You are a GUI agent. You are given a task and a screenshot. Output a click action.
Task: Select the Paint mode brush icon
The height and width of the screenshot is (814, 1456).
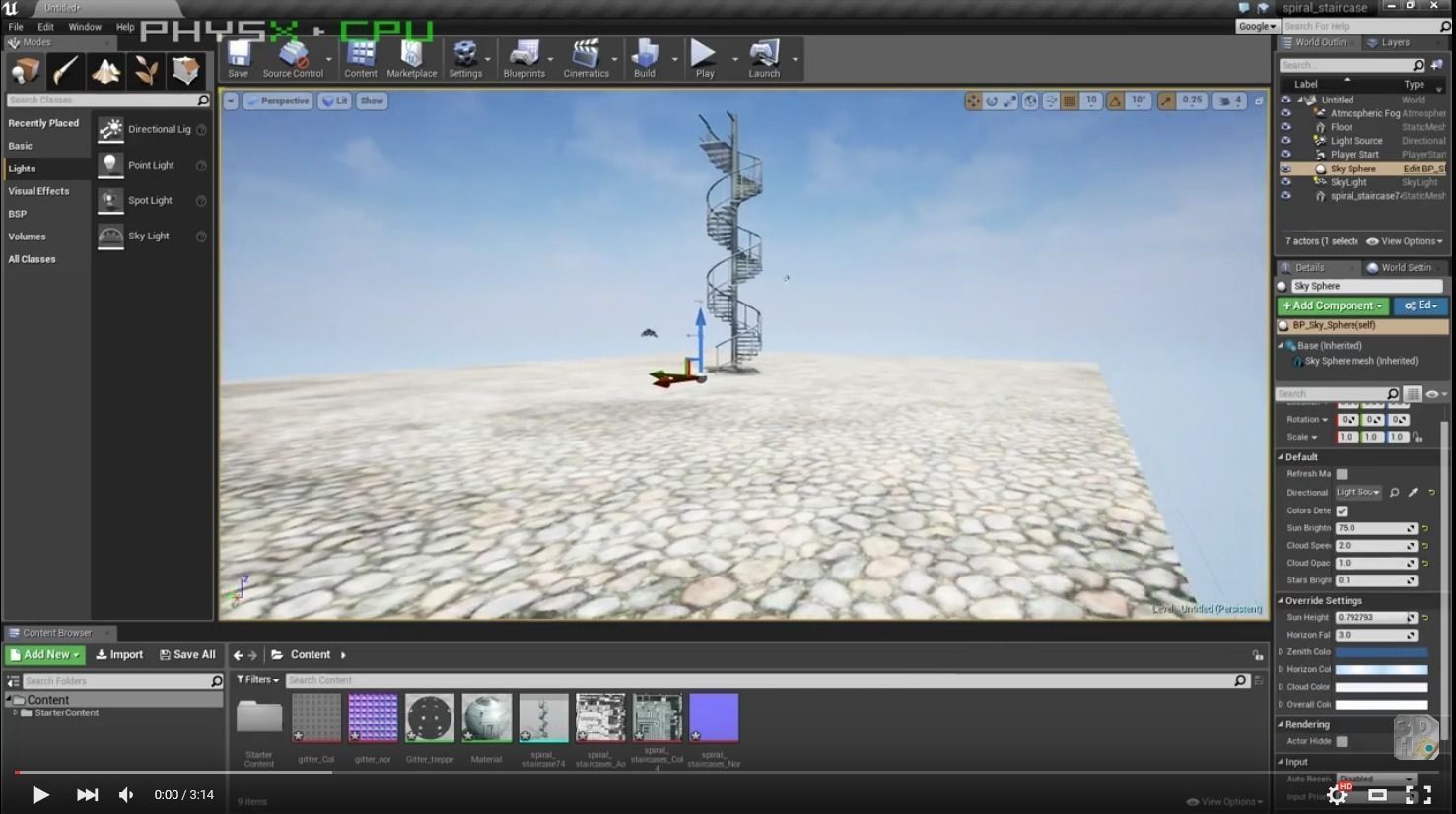click(x=66, y=71)
